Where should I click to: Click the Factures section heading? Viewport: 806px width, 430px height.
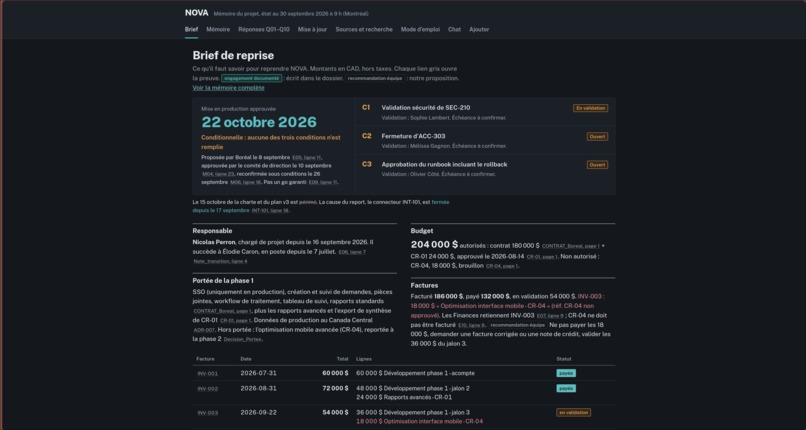425,286
